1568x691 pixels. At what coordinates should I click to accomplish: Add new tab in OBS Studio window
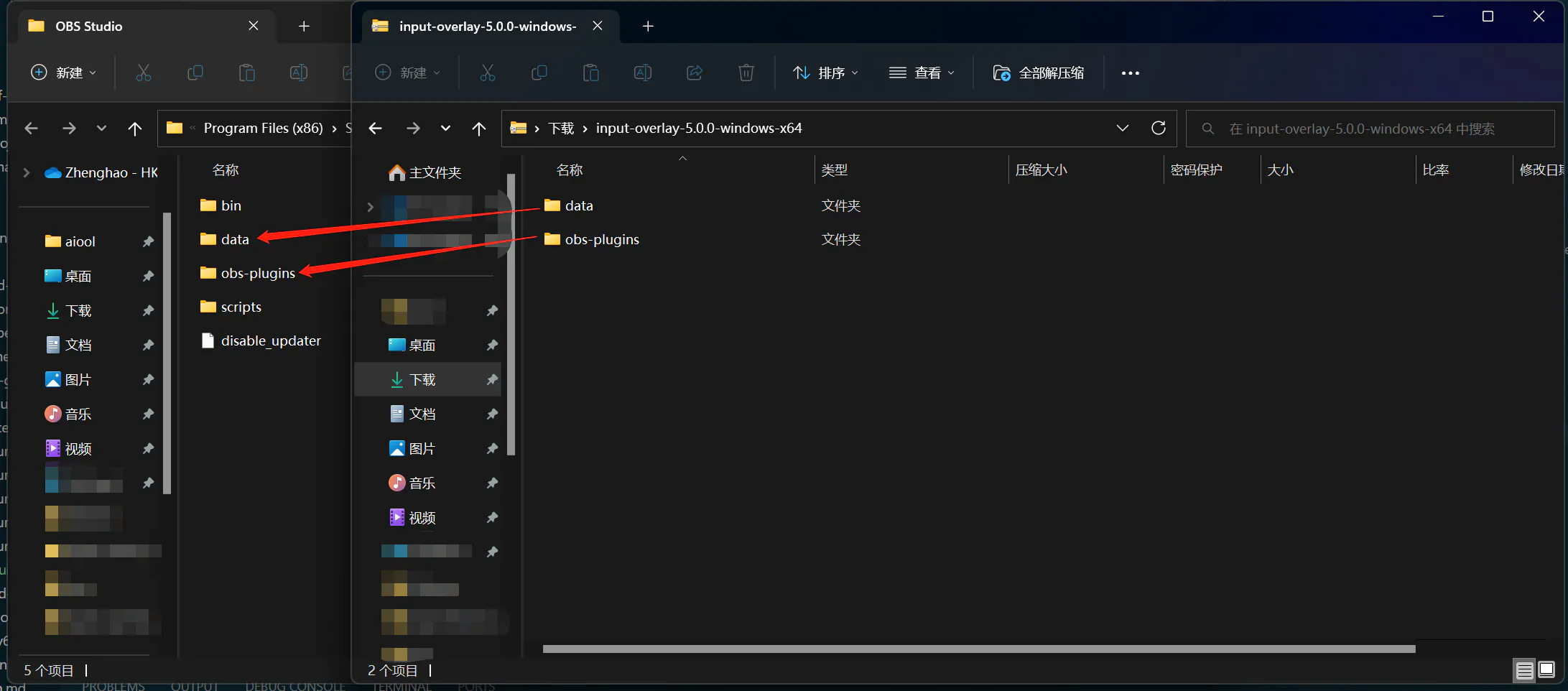pyautogui.click(x=304, y=26)
